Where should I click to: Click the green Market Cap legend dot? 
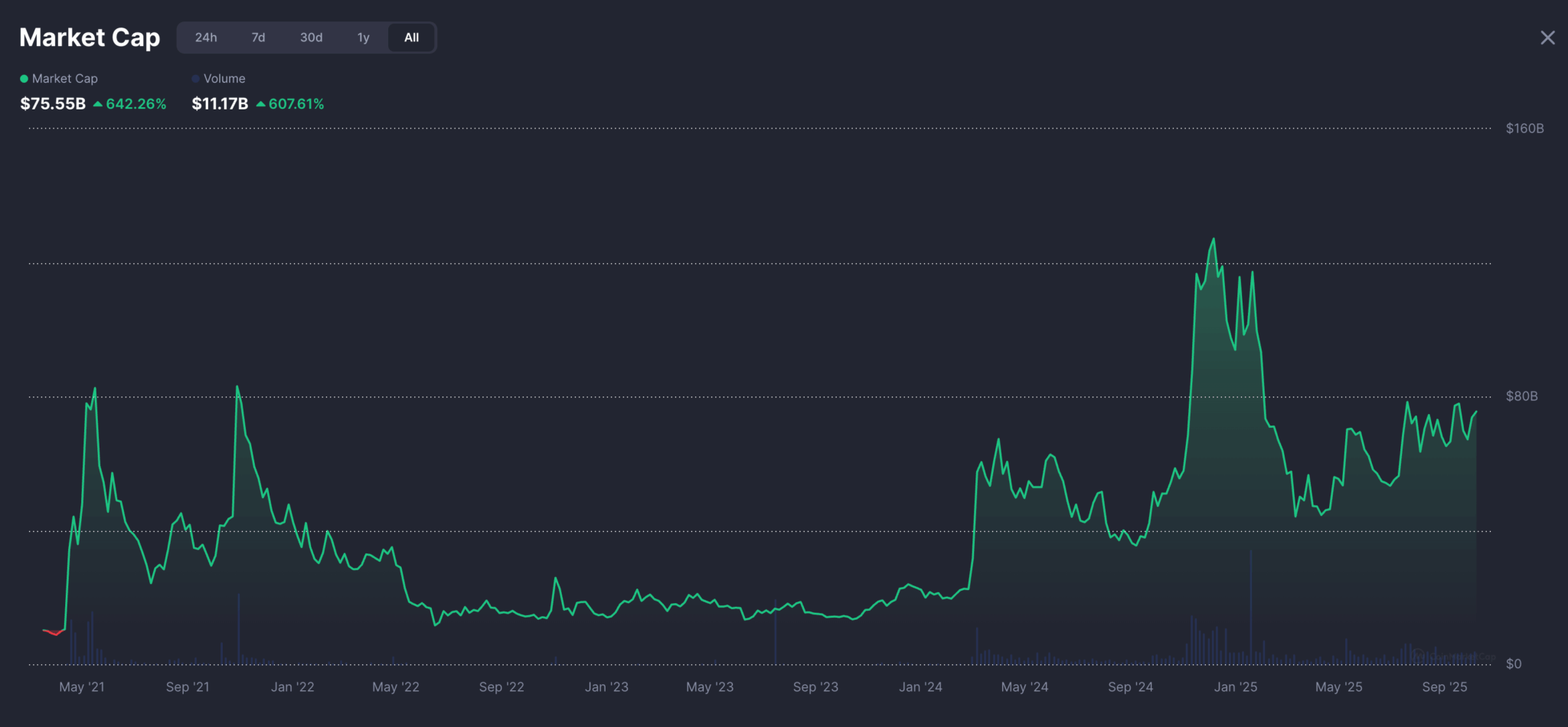click(x=24, y=79)
